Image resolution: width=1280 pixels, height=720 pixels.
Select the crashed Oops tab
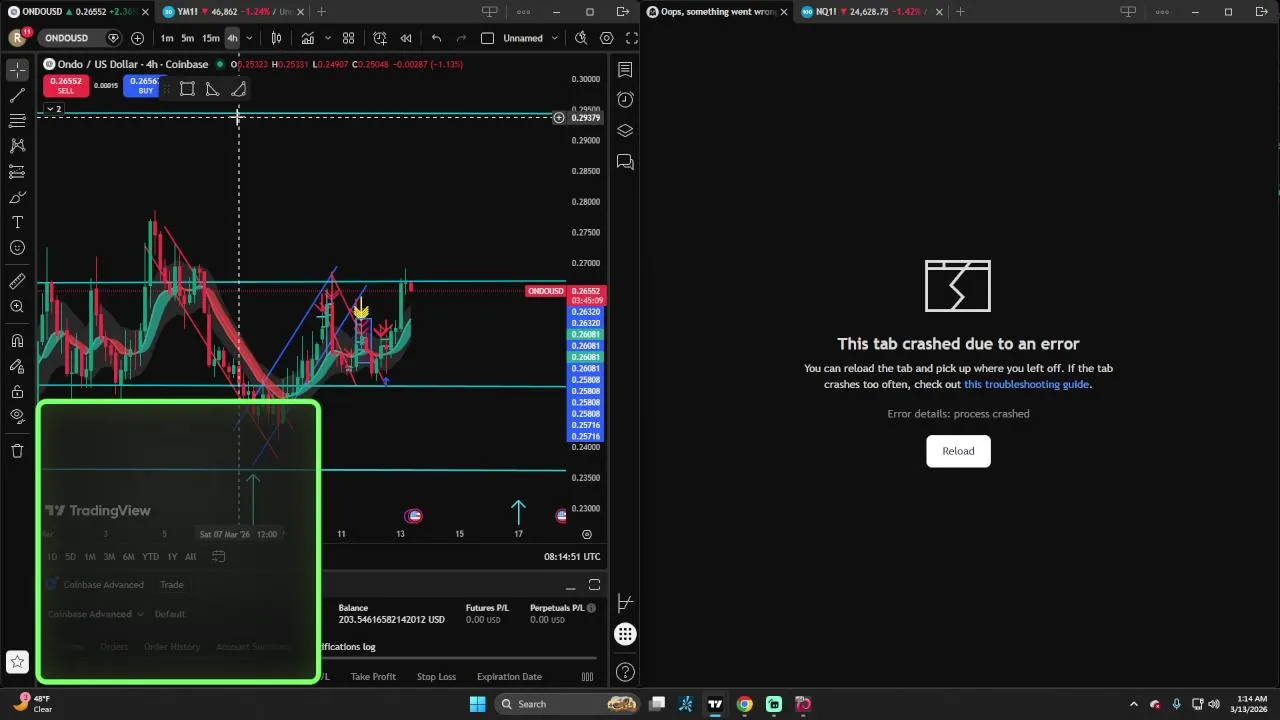(x=717, y=12)
